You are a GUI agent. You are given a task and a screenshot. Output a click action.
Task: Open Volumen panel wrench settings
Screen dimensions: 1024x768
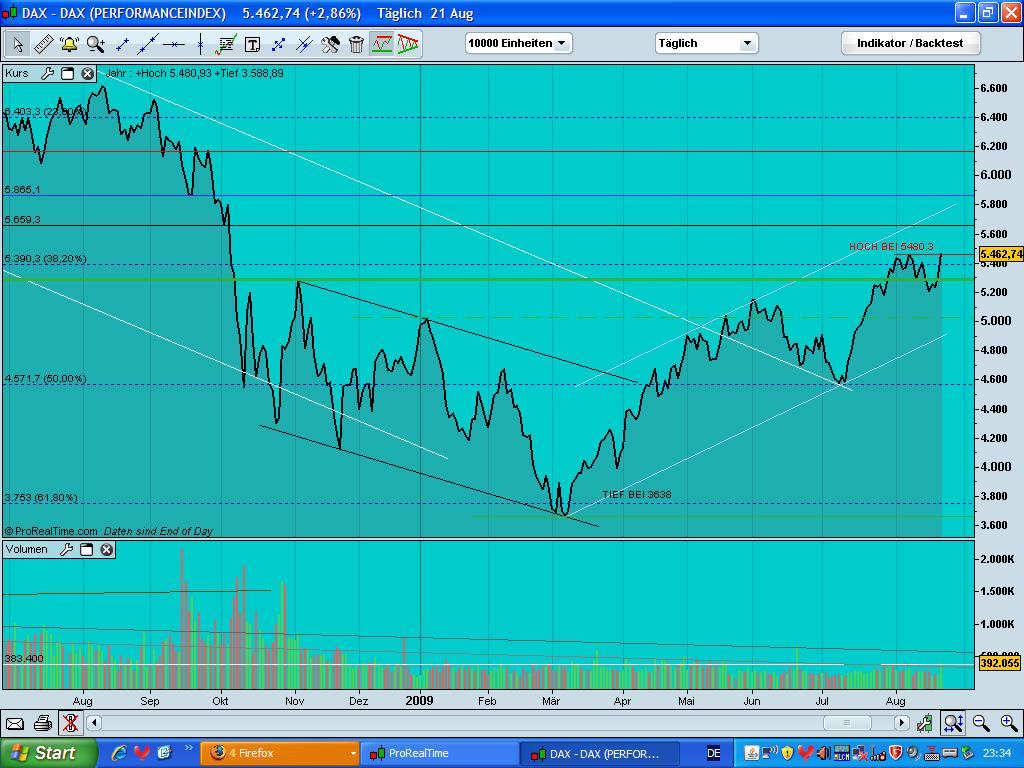pyautogui.click(x=66, y=549)
